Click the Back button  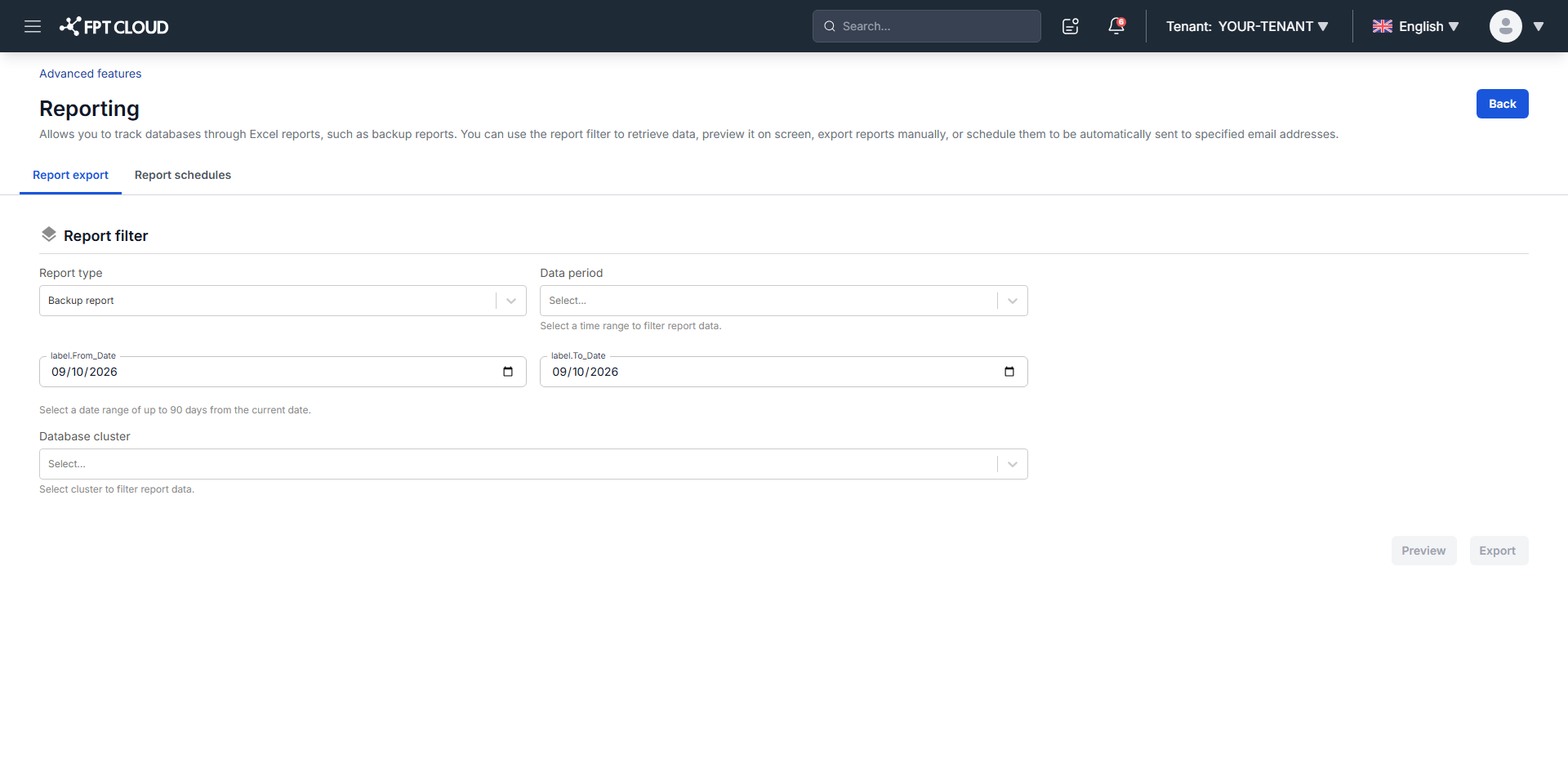1503,104
